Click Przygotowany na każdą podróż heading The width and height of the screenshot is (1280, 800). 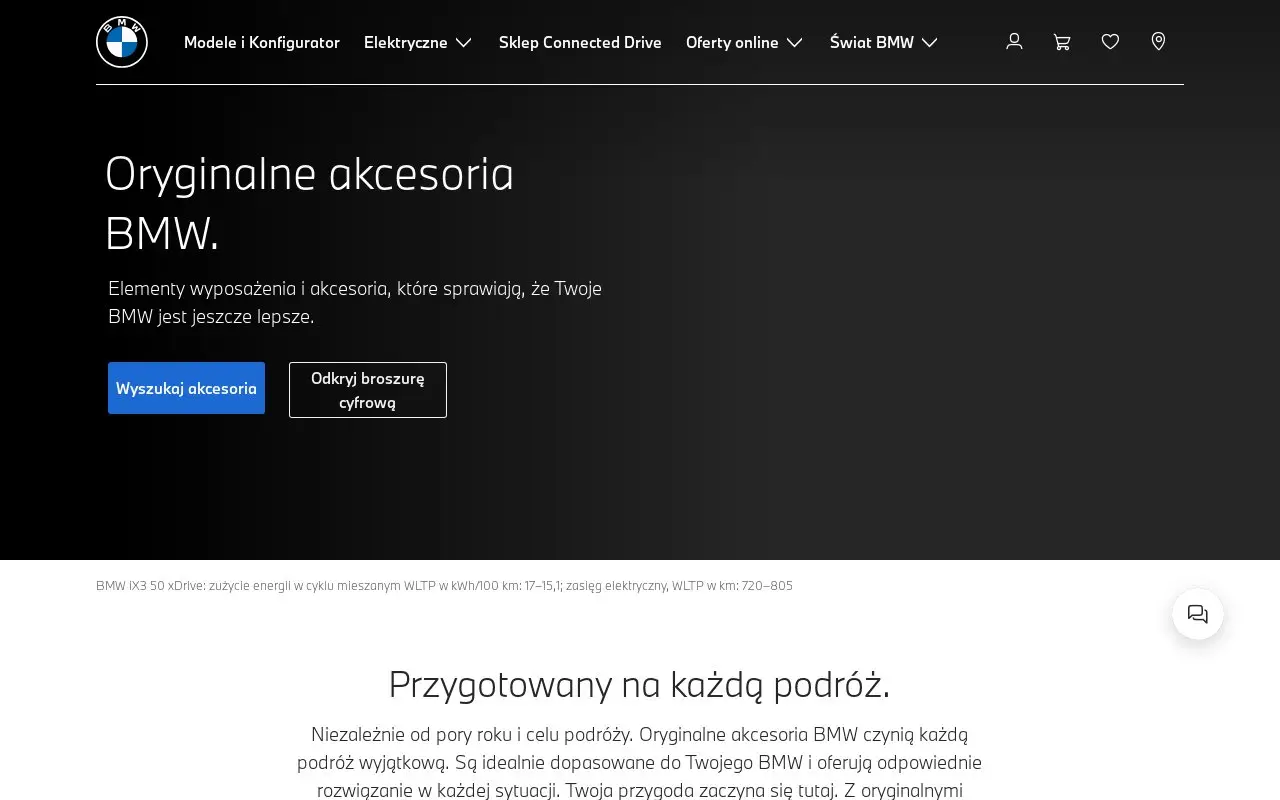click(x=639, y=685)
